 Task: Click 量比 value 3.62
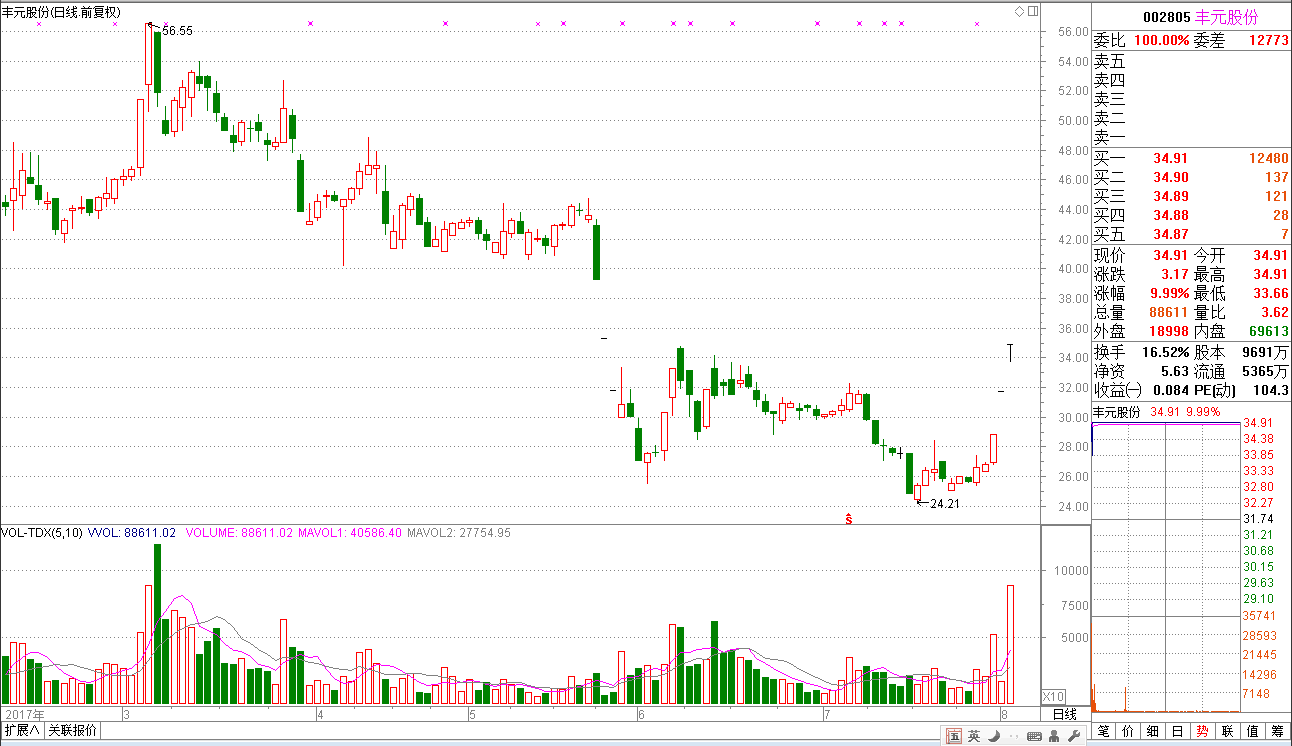(x=1274, y=313)
